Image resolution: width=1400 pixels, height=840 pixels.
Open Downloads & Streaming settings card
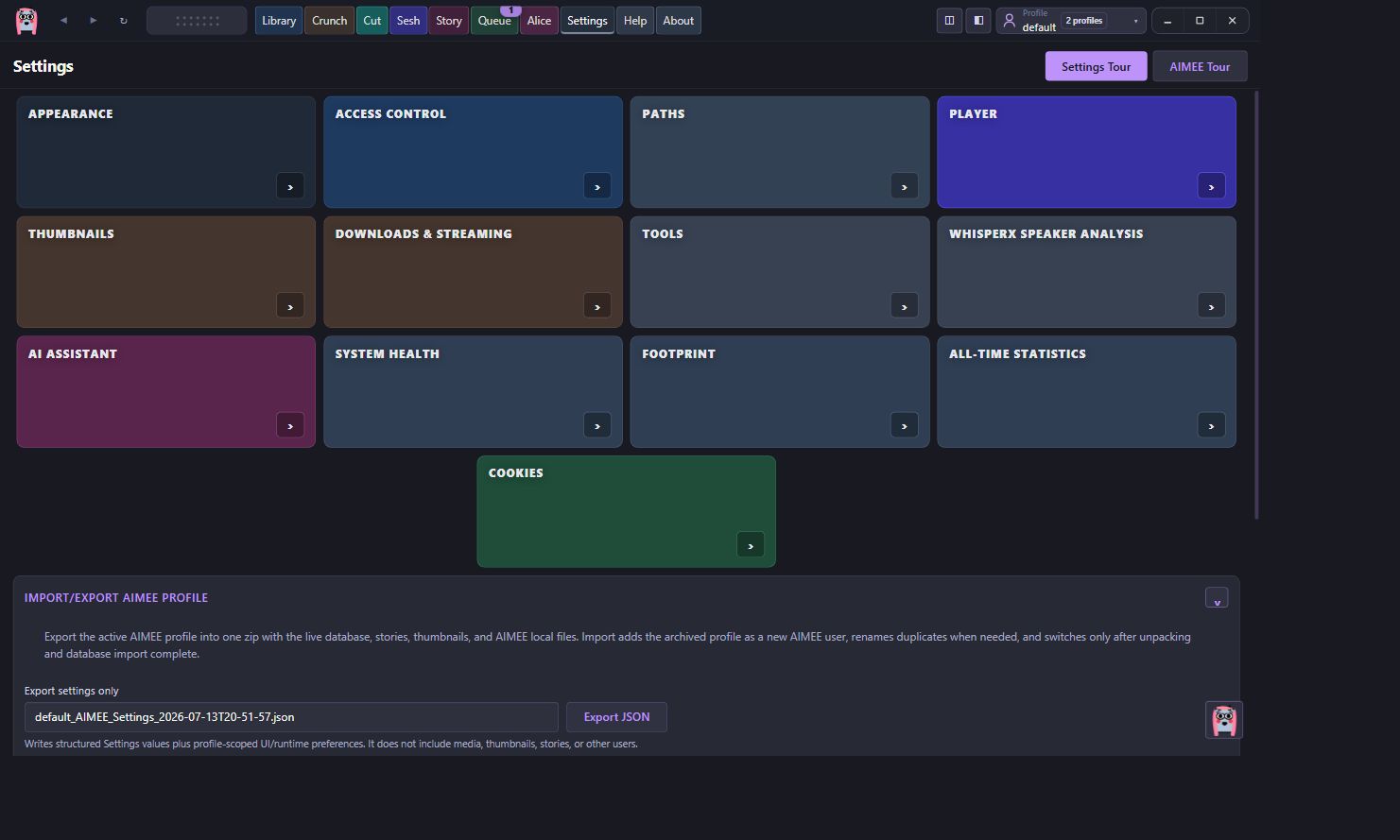(473, 272)
